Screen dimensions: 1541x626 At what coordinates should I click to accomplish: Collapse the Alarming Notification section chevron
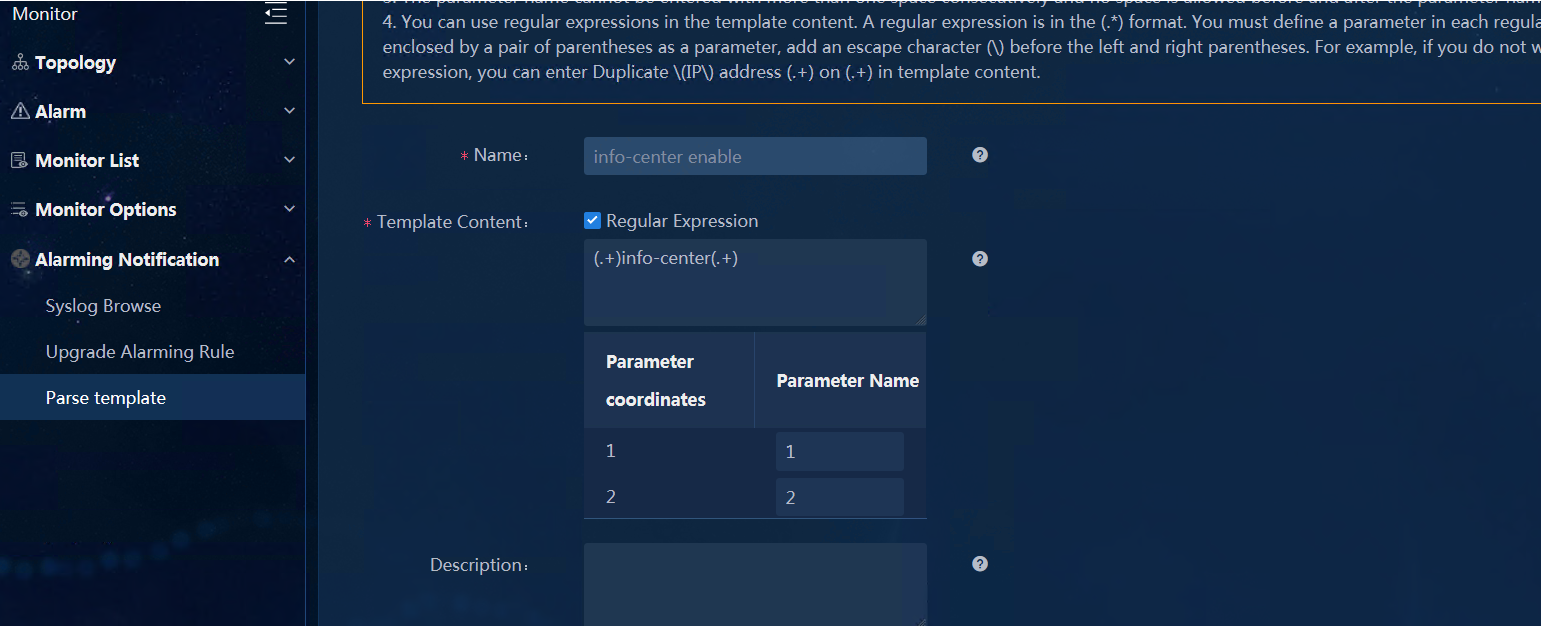290,260
